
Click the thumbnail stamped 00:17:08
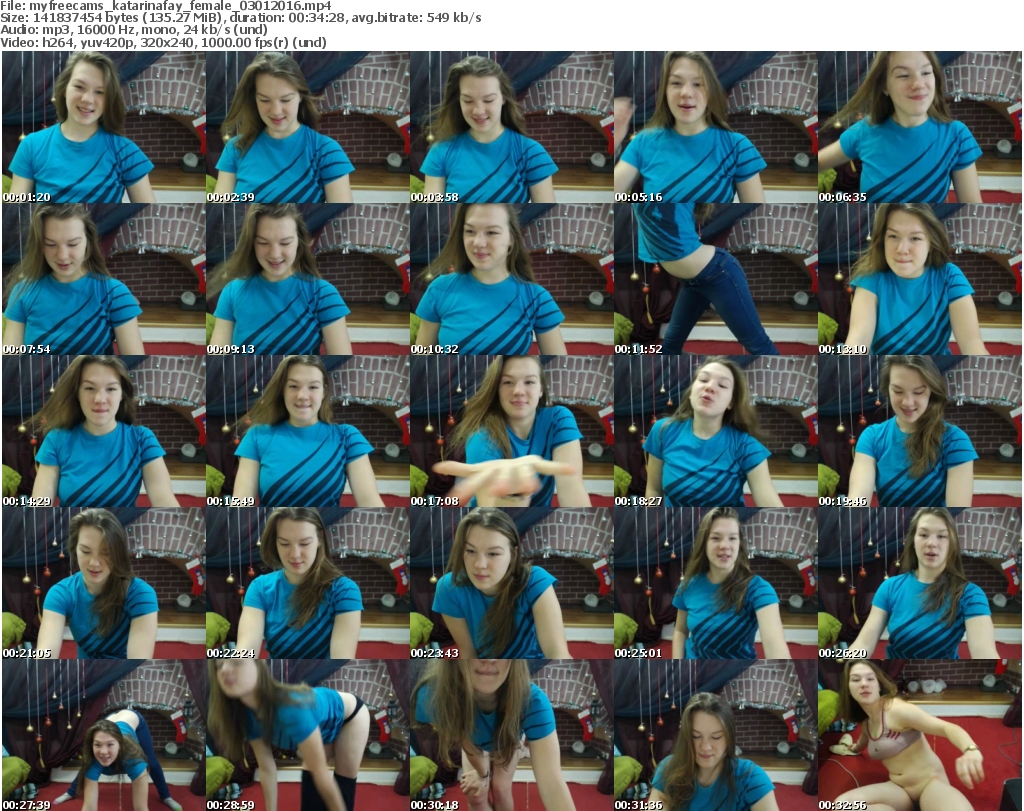[511, 432]
